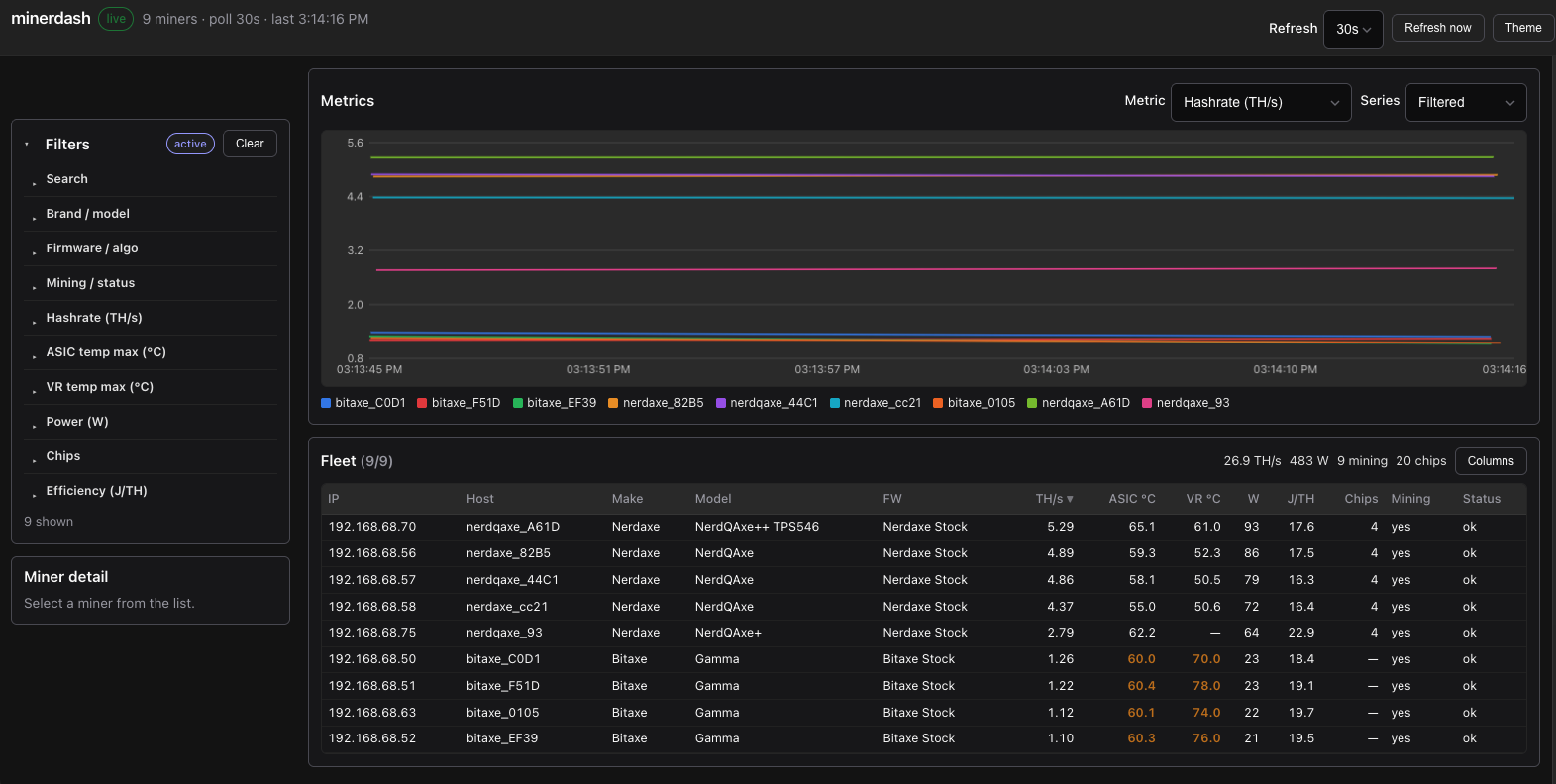Toggle the Theme button
The image size is (1556, 784).
coord(1522,28)
